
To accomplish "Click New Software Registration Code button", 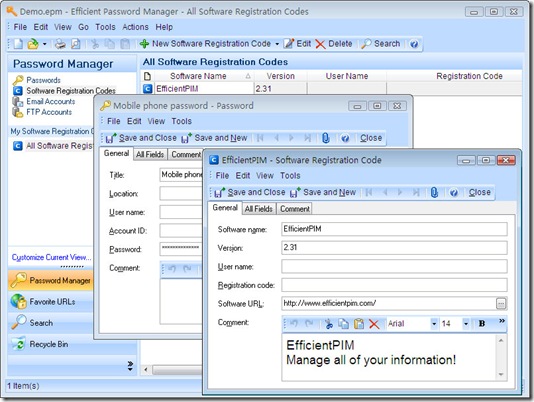I will 206,44.
